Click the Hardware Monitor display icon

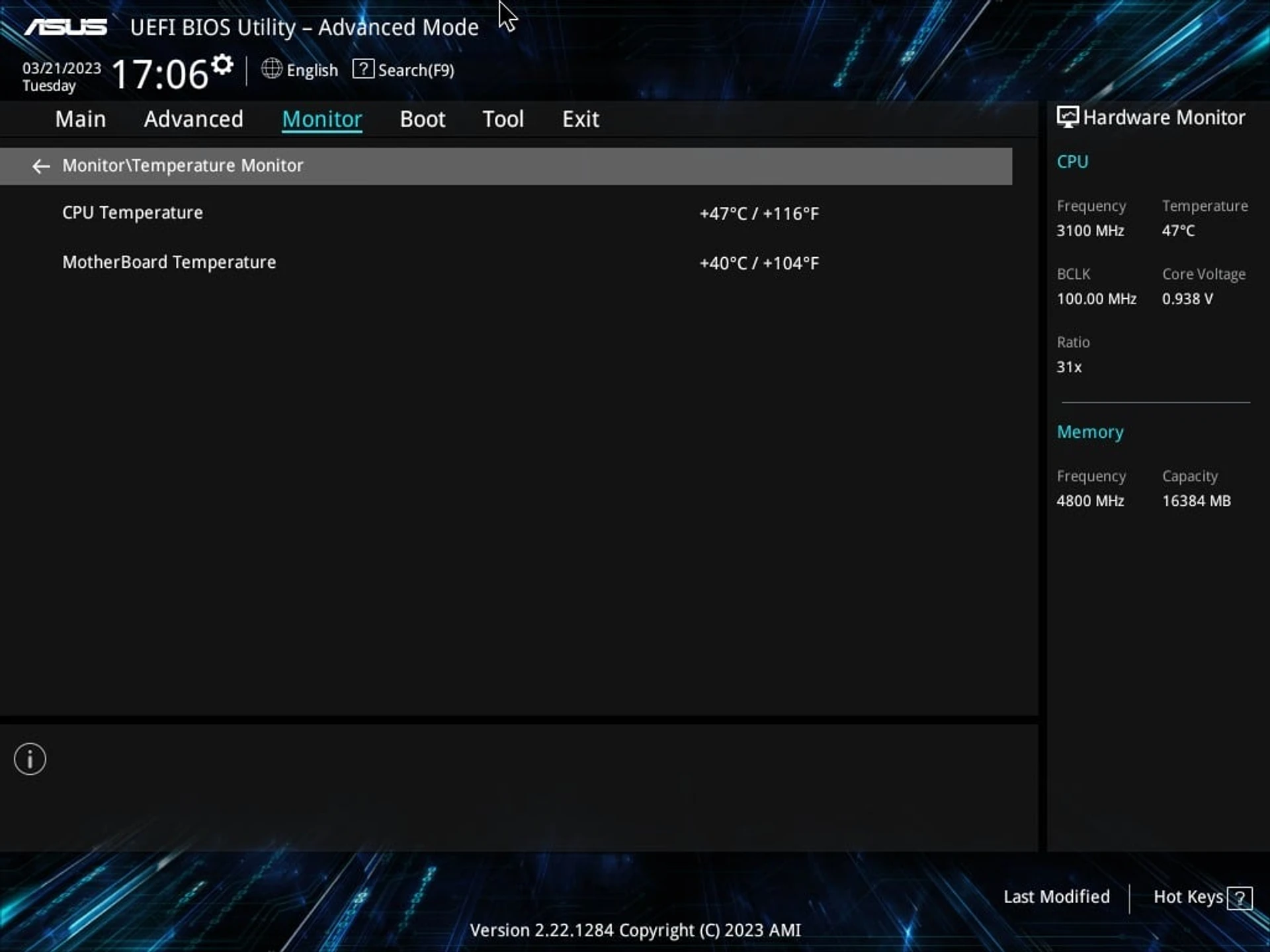1067,117
